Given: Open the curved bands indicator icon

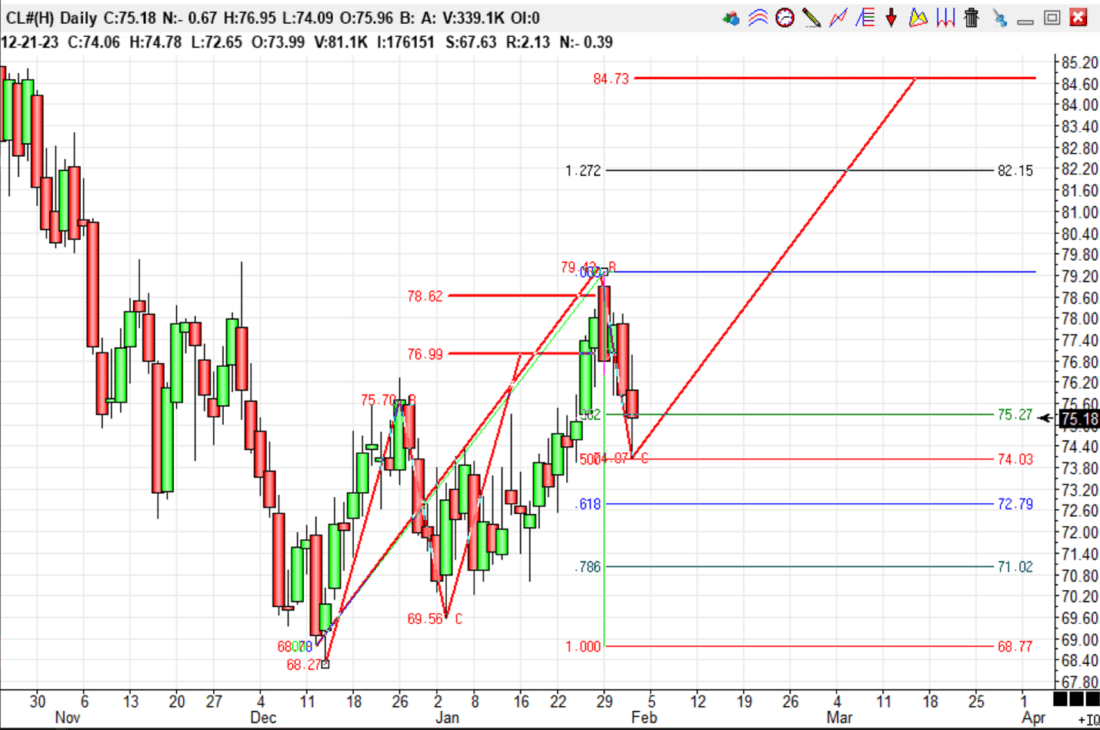Looking at the screenshot, I should pos(759,18).
